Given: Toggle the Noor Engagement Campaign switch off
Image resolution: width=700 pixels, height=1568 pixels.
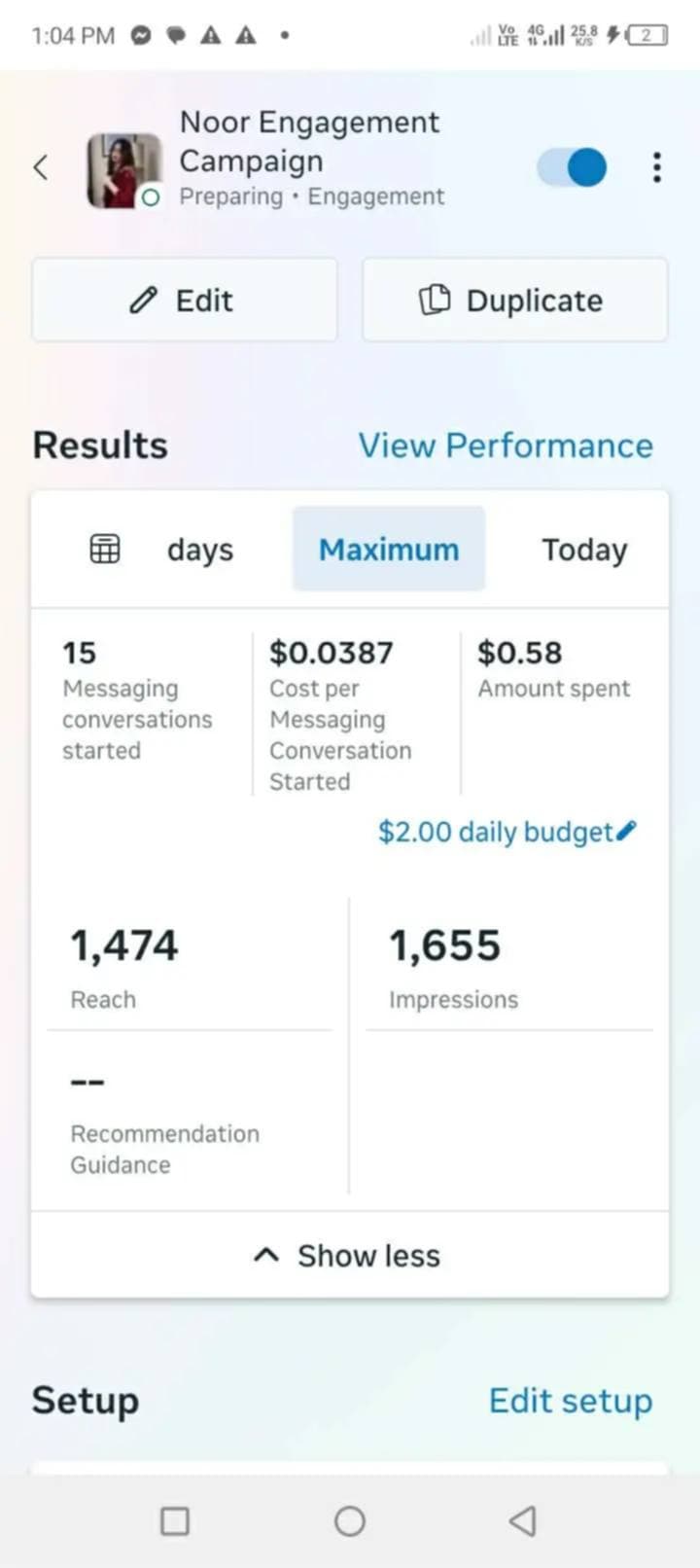Looking at the screenshot, I should 573,167.
